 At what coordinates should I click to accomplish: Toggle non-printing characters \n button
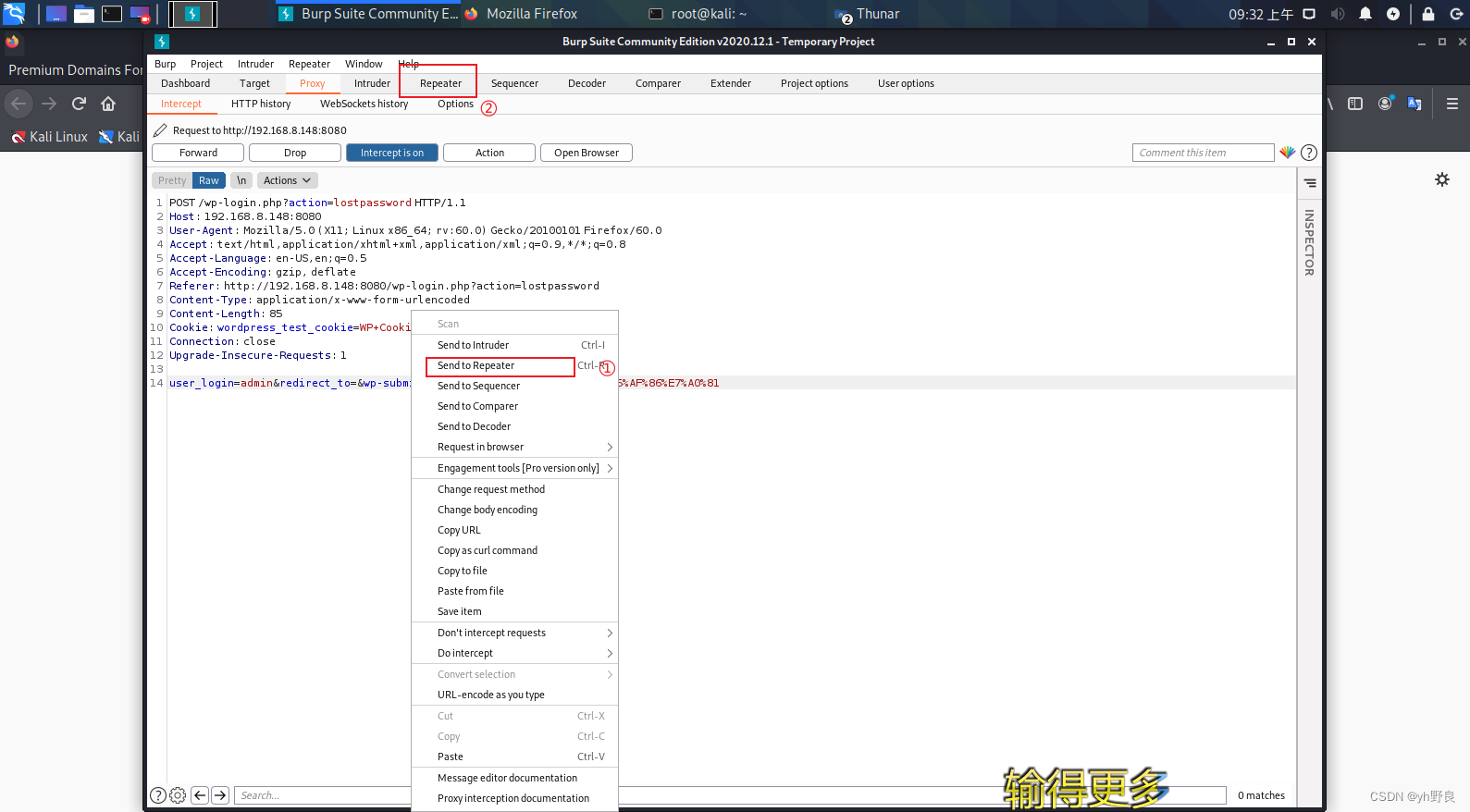coord(241,180)
